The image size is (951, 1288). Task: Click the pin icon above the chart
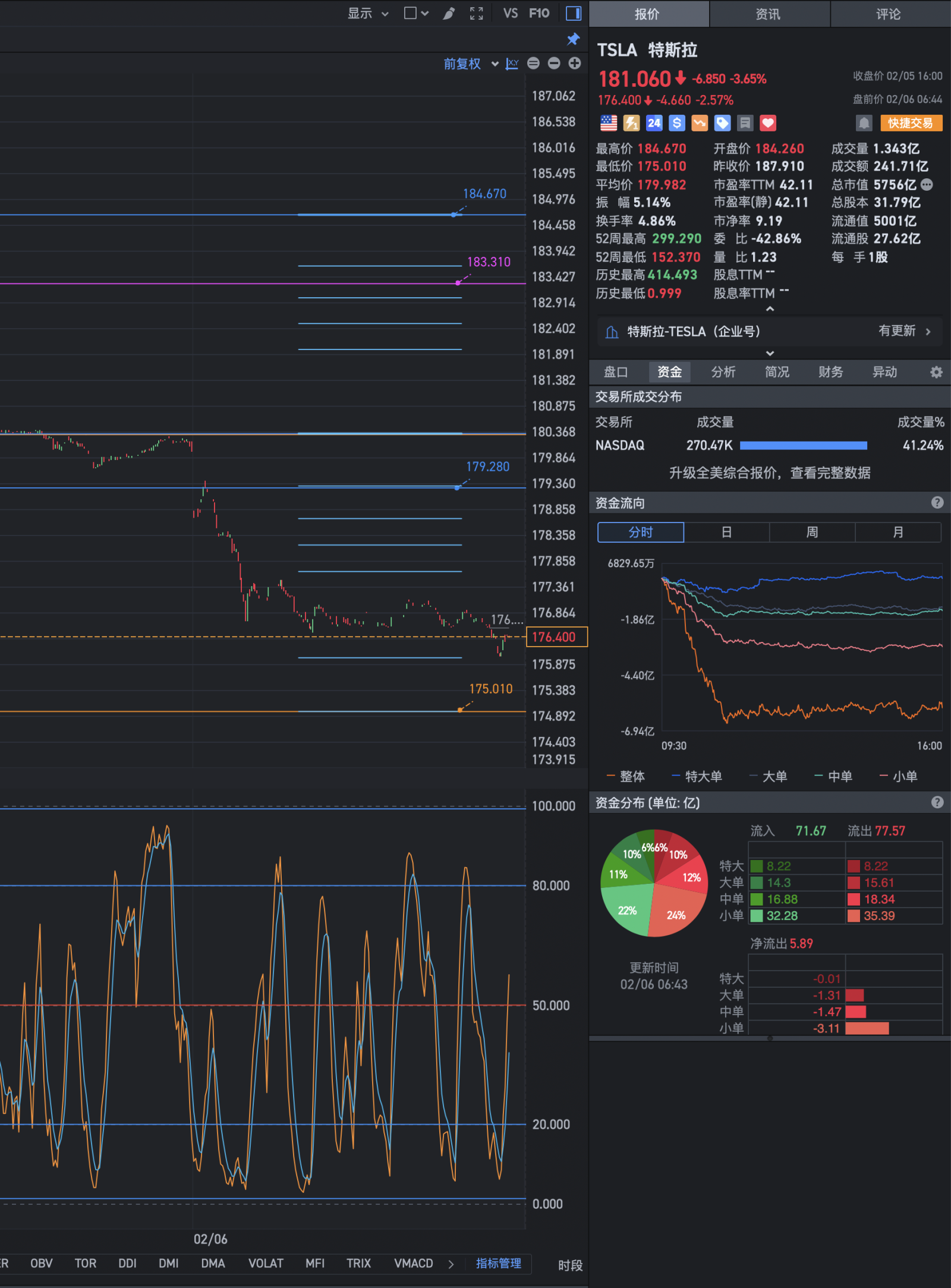coord(573,39)
